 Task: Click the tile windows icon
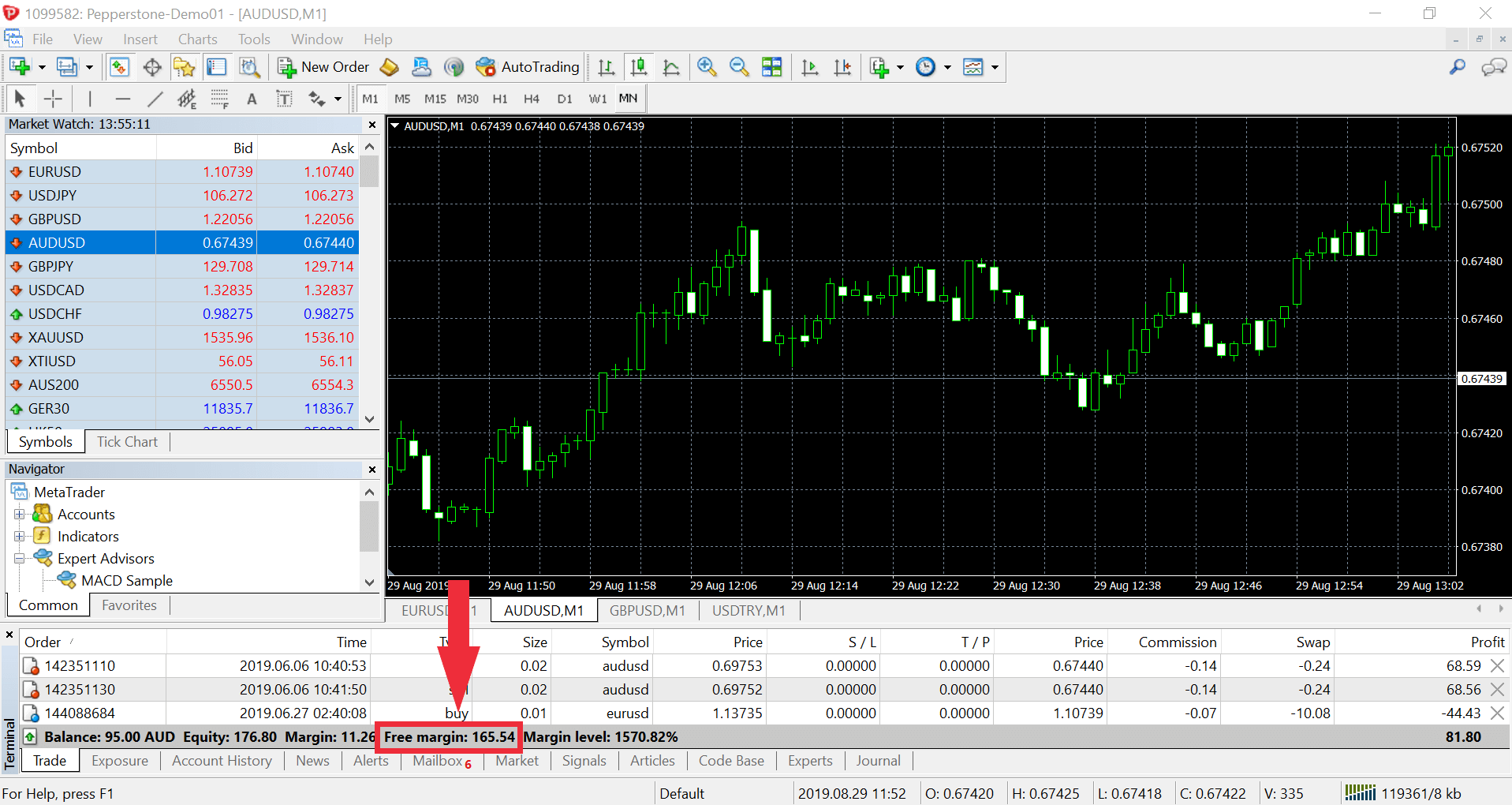tap(771, 67)
